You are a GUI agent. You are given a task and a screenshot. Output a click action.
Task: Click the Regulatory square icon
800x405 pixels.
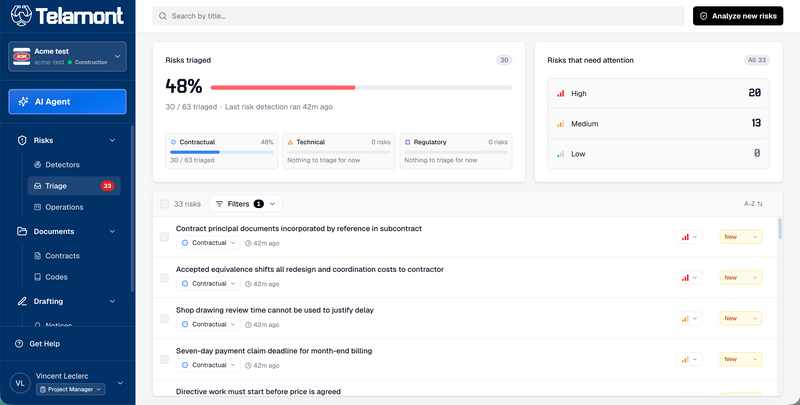(x=408, y=142)
